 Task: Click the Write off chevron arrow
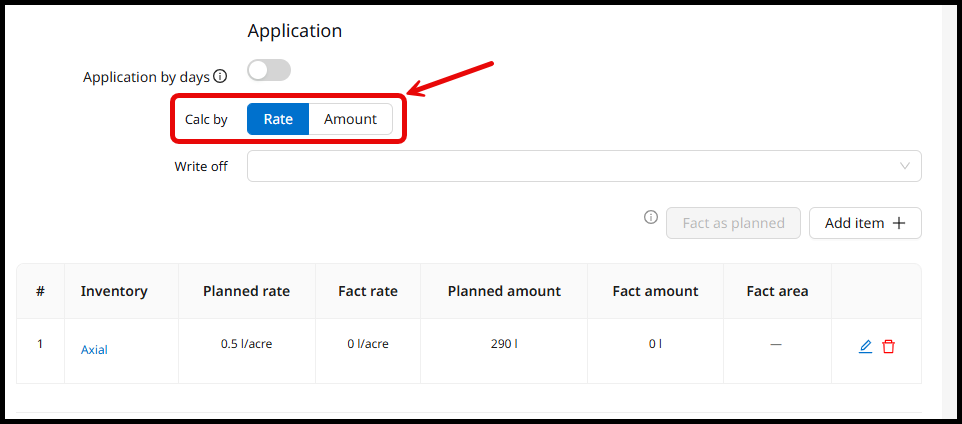click(x=905, y=166)
